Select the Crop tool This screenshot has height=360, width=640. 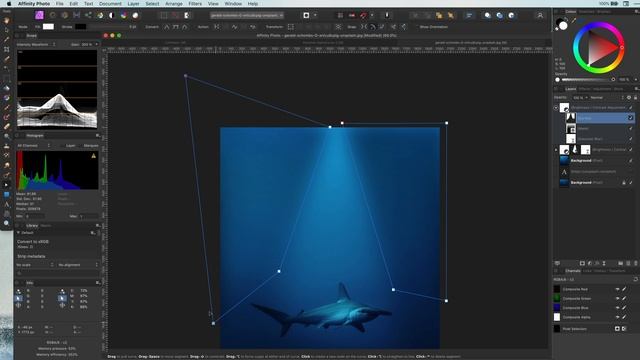pyautogui.click(x=7, y=49)
